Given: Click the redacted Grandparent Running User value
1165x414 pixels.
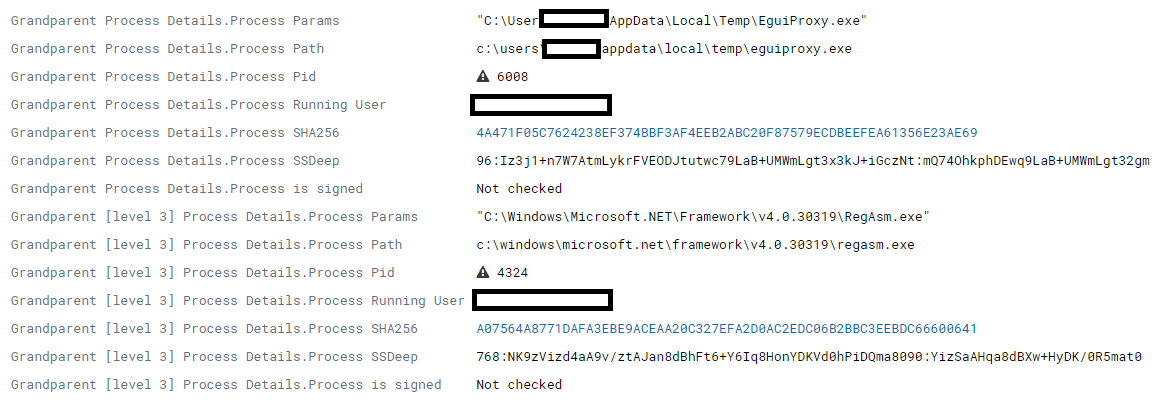Looking at the screenshot, I should click(541, 105).
